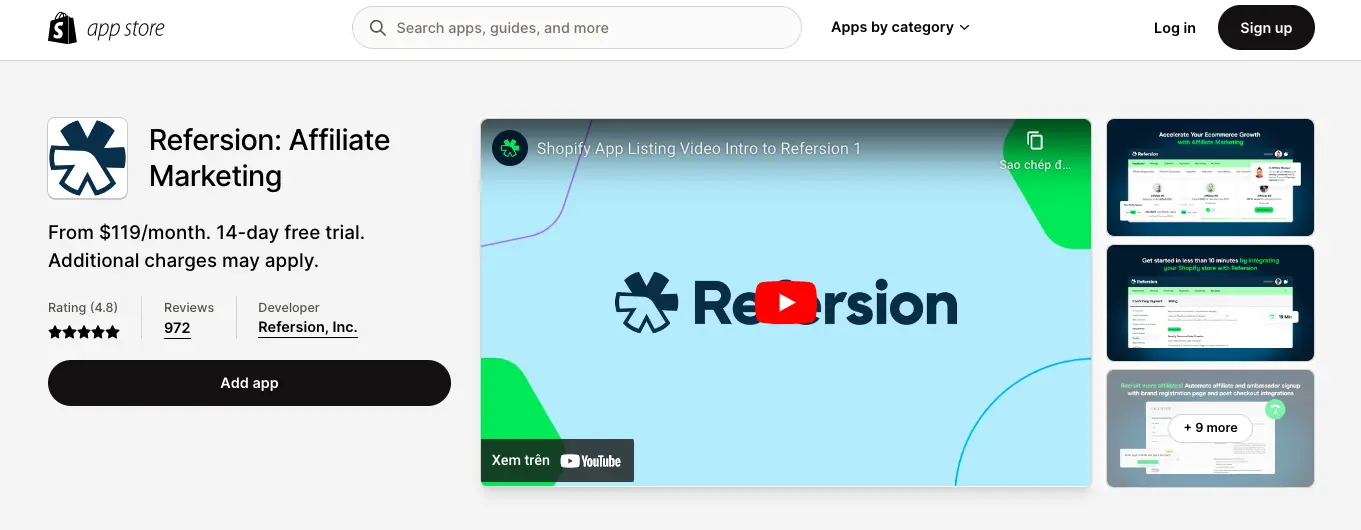This screenshot has height=530, width=1361.
Task: Copy video link with Sao chép icon
Action: point(1035,150)
